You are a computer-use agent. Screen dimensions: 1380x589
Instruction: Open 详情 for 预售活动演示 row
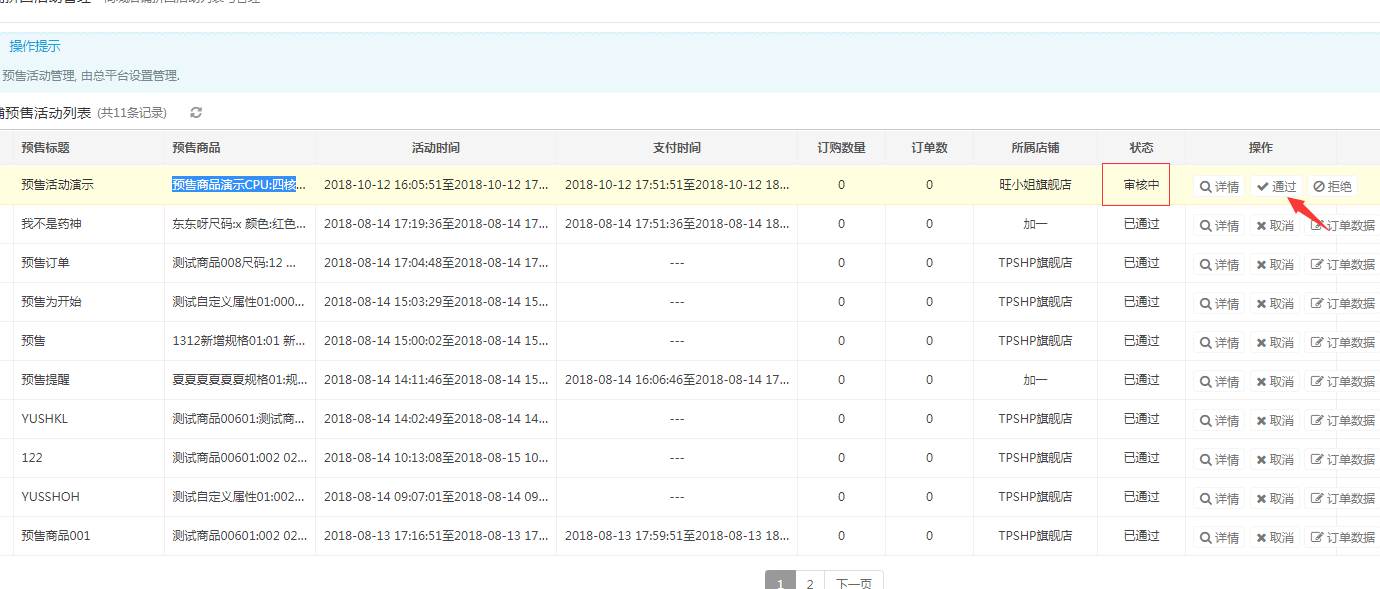[1219, 187]
